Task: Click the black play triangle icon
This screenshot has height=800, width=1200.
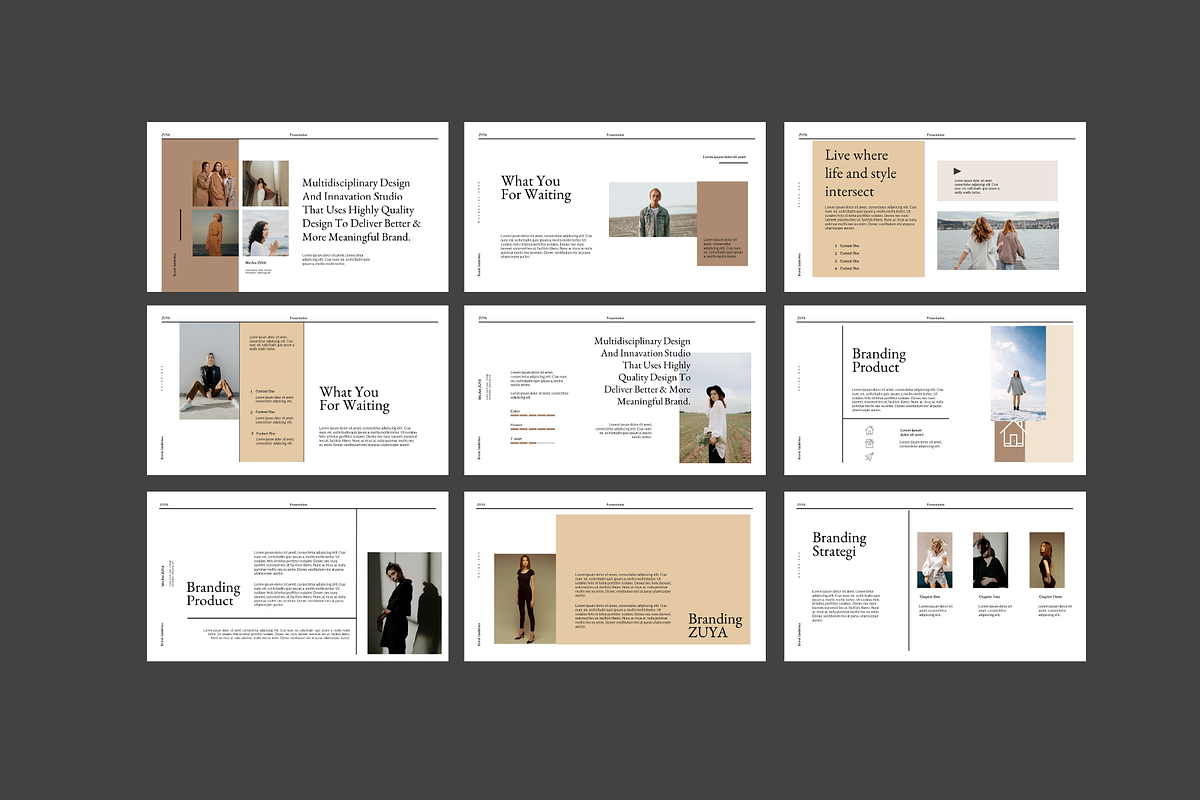Action: (x=958, y=171)
